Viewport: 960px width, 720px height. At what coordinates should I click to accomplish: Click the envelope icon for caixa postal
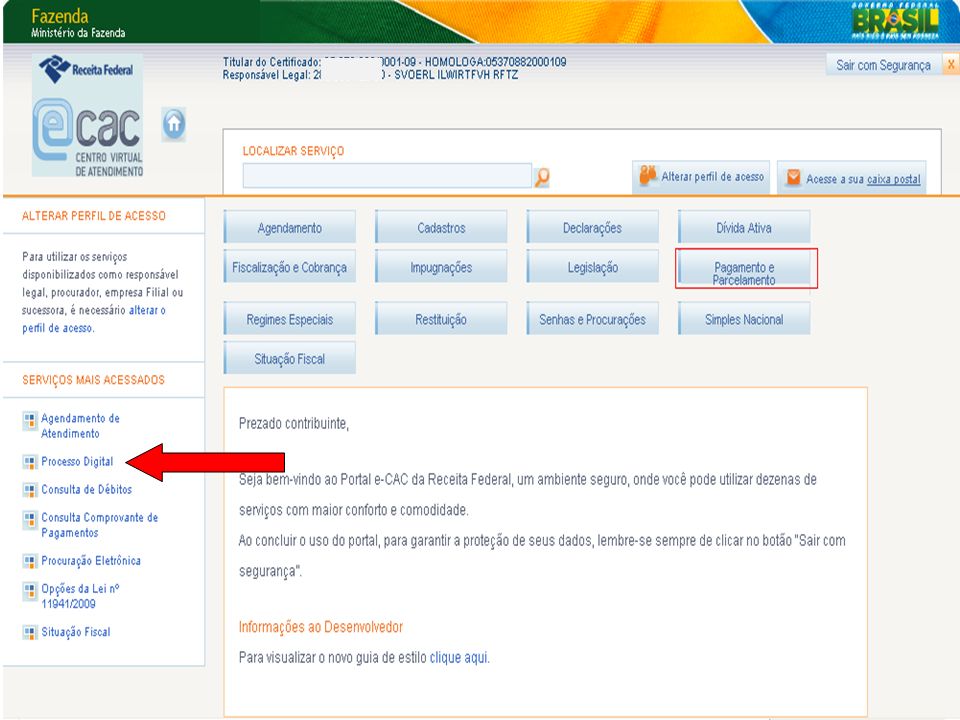(793, 178)
